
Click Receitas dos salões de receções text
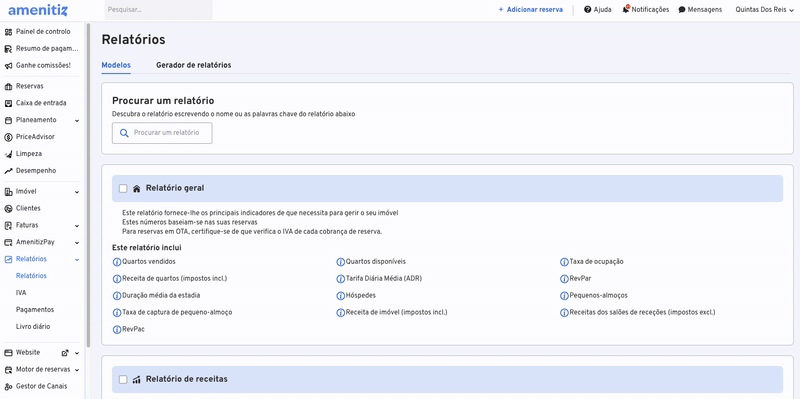tap(642, 312)
